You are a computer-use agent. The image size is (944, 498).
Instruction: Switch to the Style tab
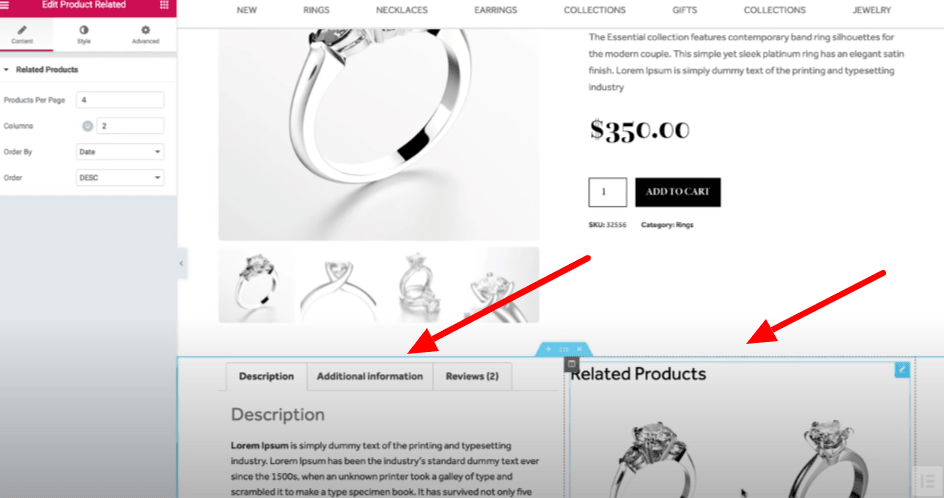pos(84,35)
